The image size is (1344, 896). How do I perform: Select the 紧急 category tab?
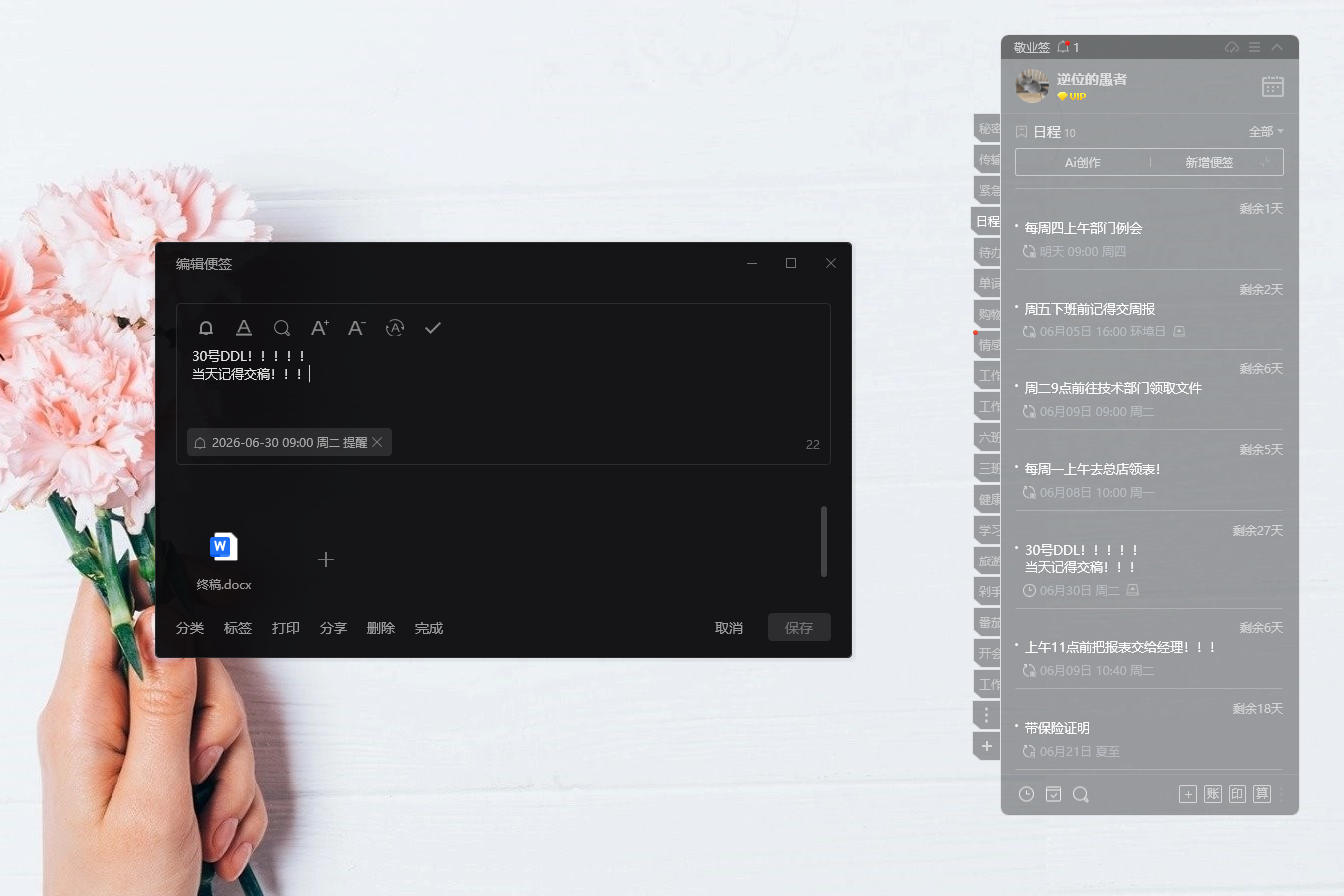[x=988, y=190]
